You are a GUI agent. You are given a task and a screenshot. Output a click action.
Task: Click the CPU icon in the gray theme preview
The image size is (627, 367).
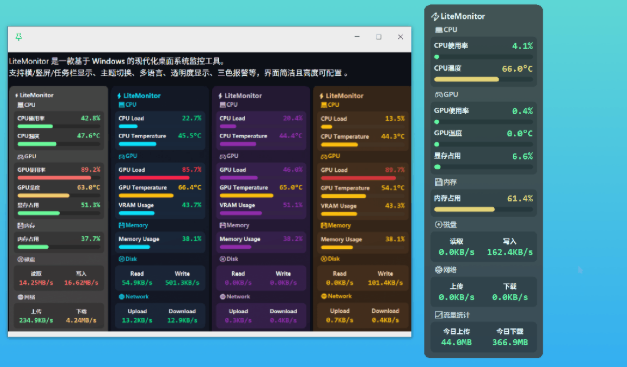(x=20, y=105)
